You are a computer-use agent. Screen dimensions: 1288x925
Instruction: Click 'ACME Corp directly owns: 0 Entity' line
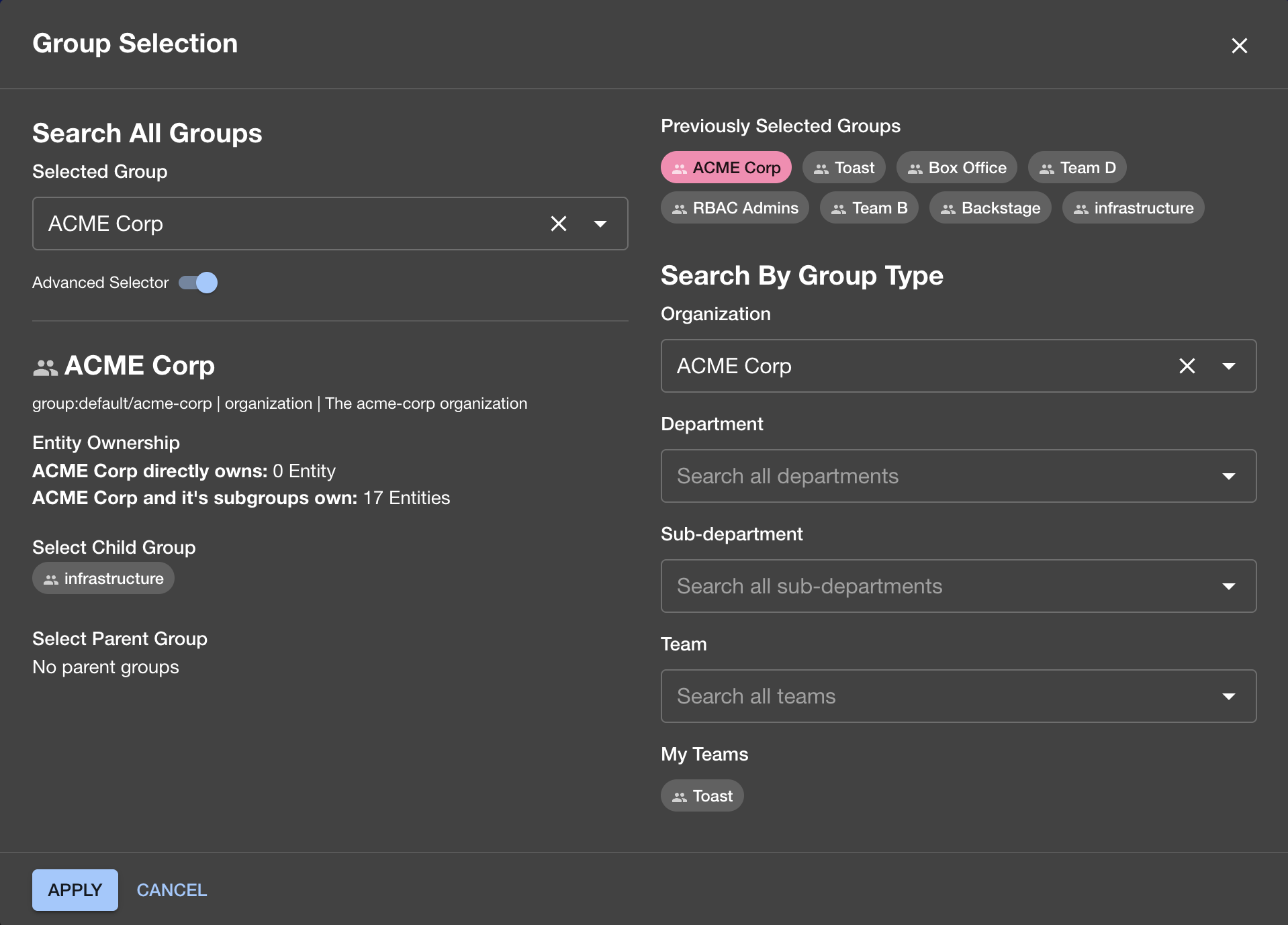[x=184, y=471]
